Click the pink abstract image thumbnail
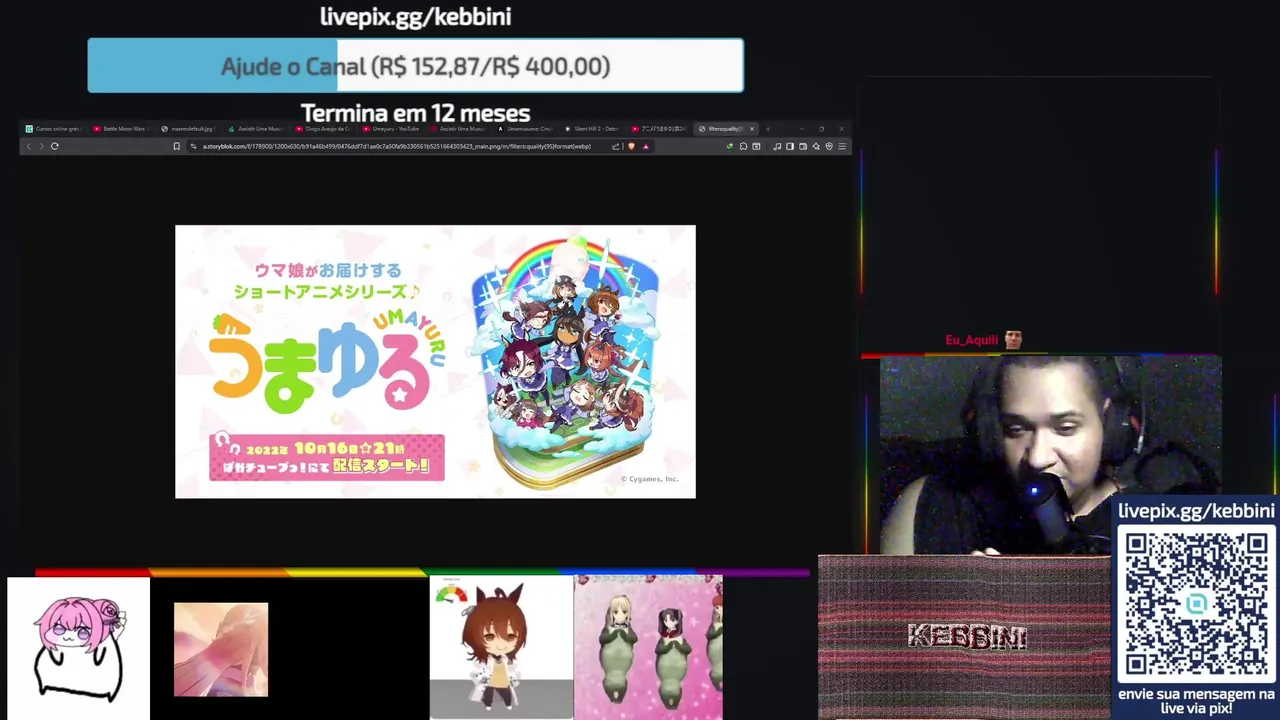Viewport: 1280px width, 720px height. [x=221, y=649]
